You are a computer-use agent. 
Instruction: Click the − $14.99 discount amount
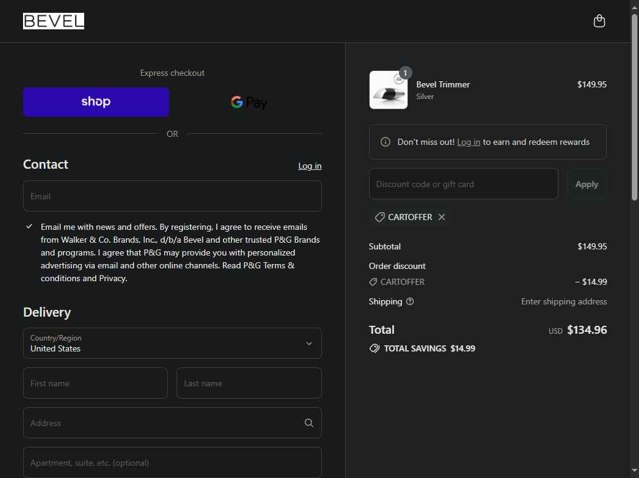point(591,282)
